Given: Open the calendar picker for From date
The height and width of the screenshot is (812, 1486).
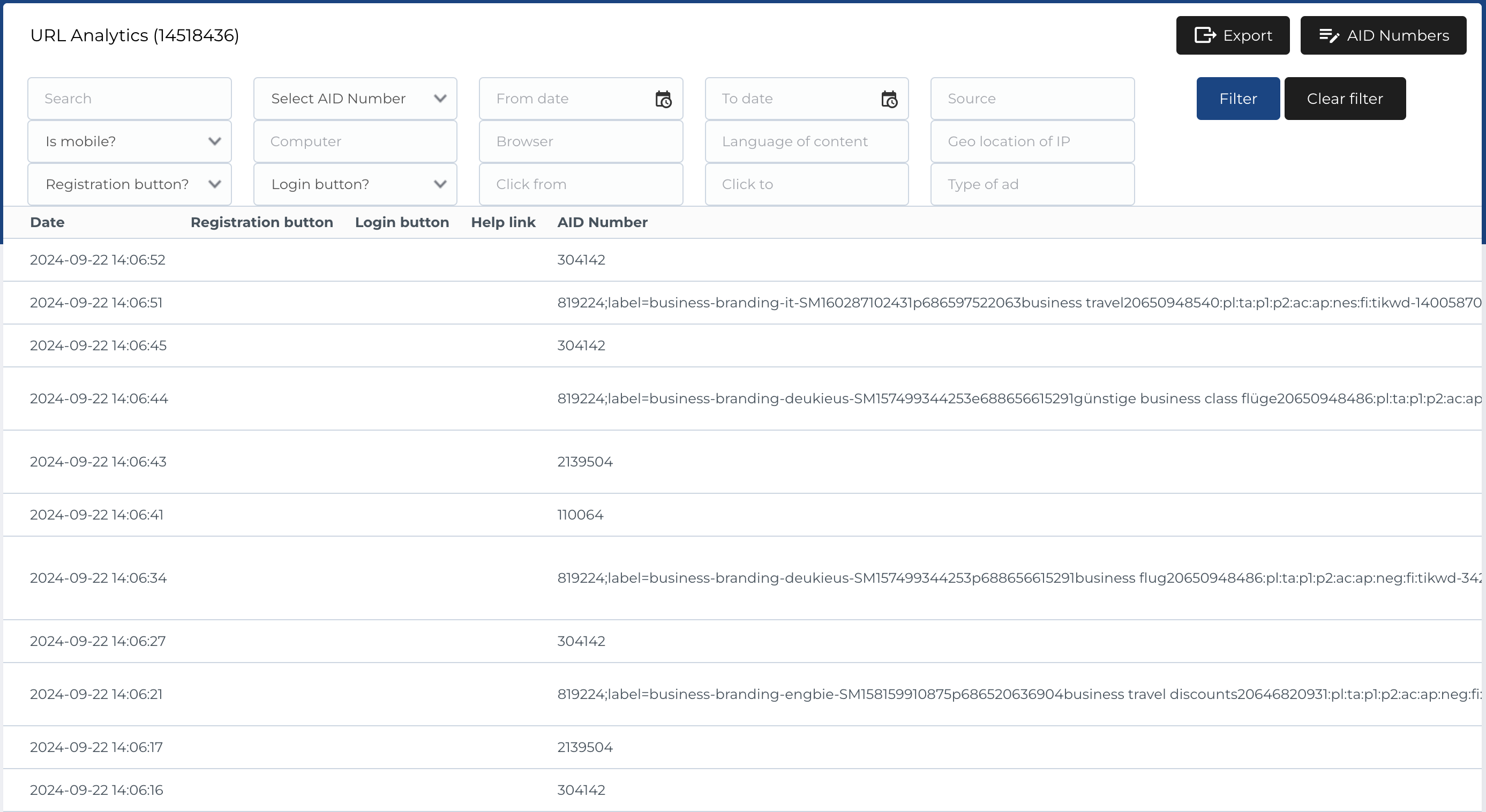Looking at the screenshot, I should tap(664, 99).
